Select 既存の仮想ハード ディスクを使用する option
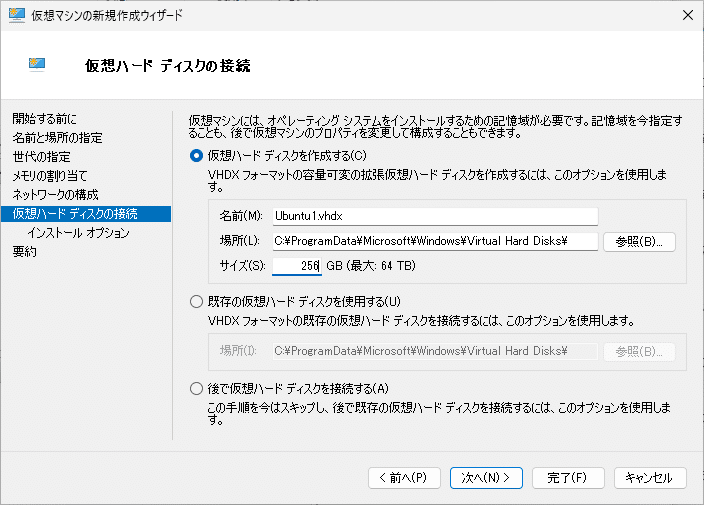Screen dimensions: 704x505 (x=196, y=302)
